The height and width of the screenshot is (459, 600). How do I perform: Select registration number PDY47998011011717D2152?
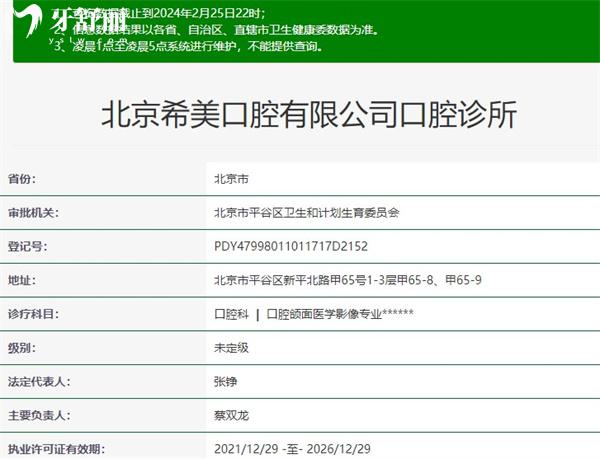291,246
